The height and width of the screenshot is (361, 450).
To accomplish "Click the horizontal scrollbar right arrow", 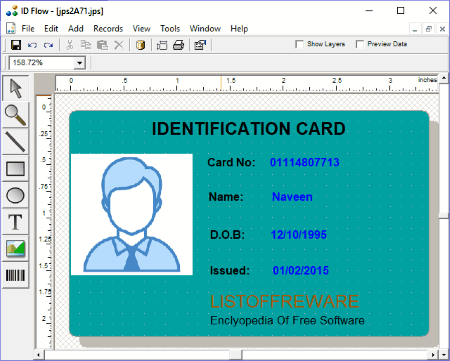I will [433, 355].
